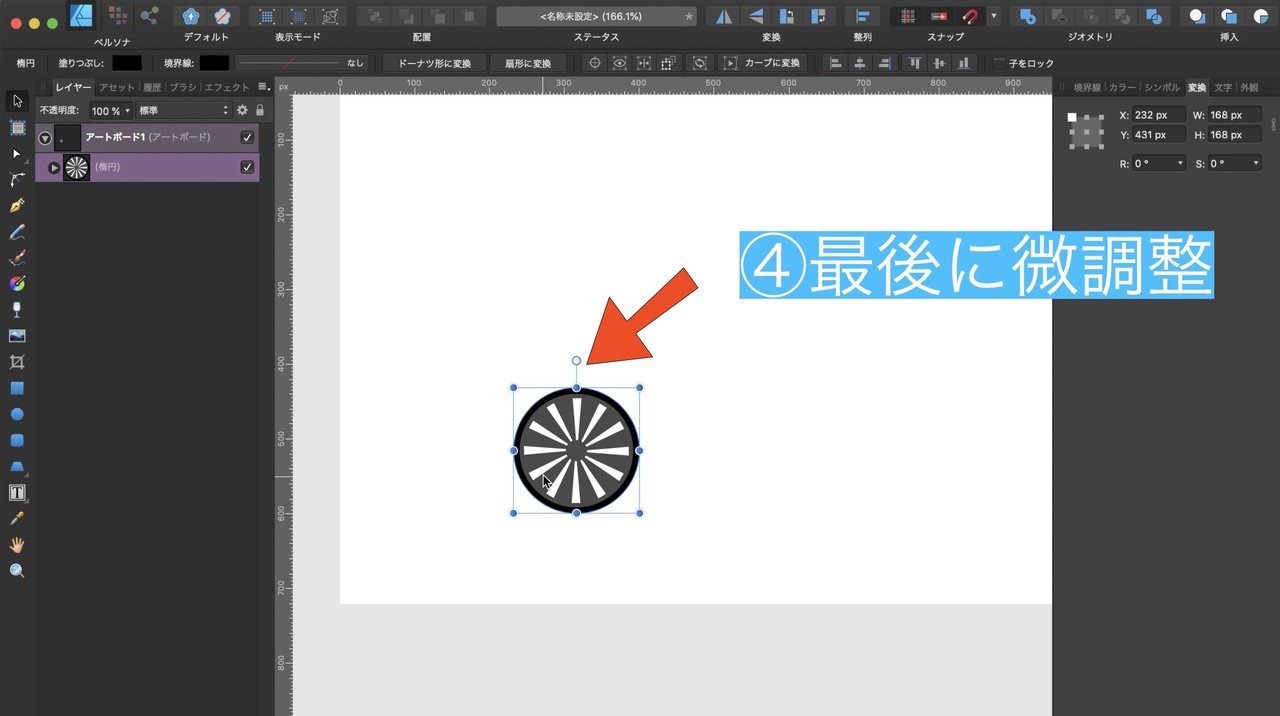Screen dimensions: 1280x716
Task: Switch to Pixel persona icon
Action: coord(118,16)
